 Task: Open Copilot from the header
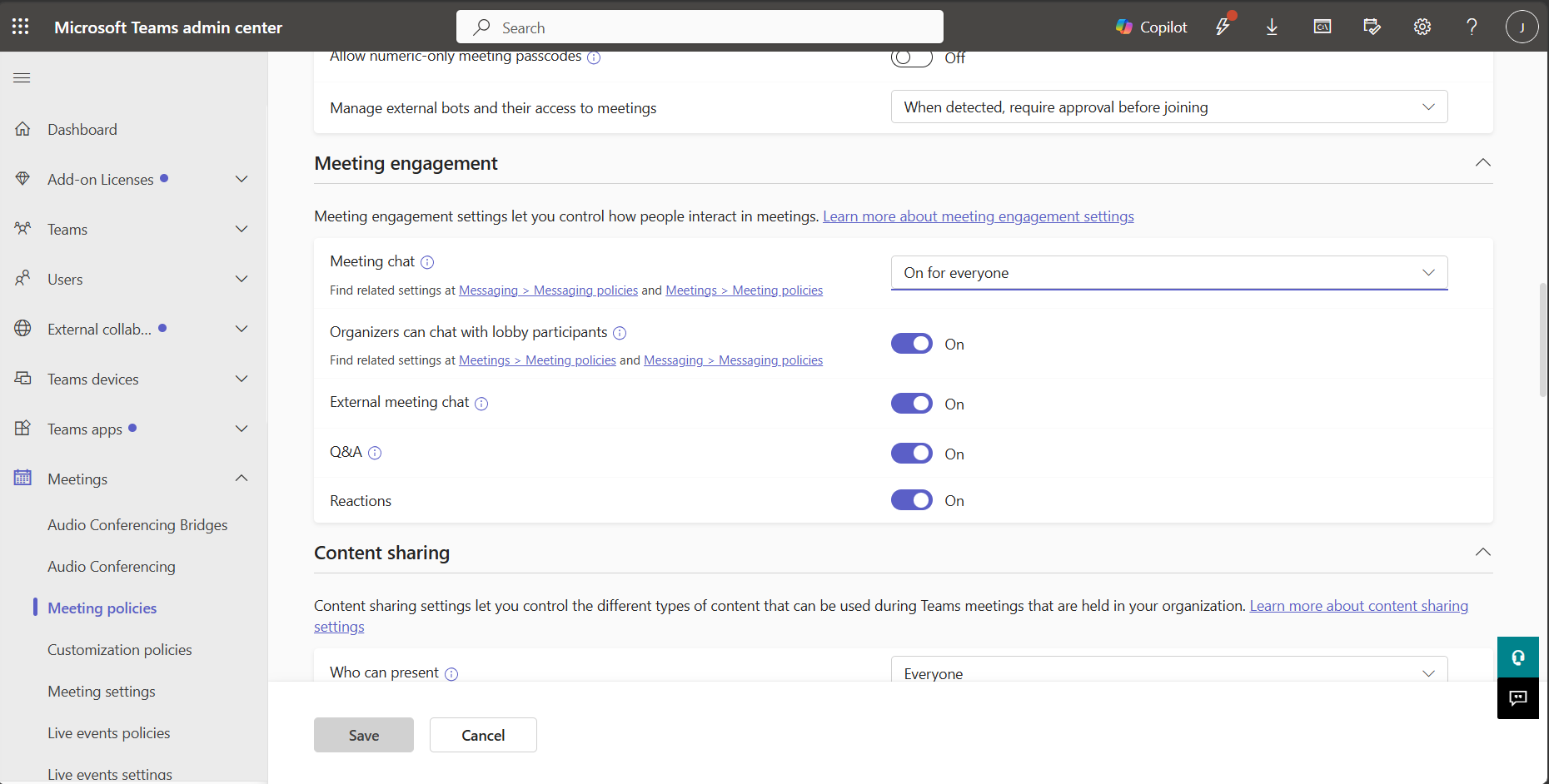pyautogui.click(x=1152, y=27)
